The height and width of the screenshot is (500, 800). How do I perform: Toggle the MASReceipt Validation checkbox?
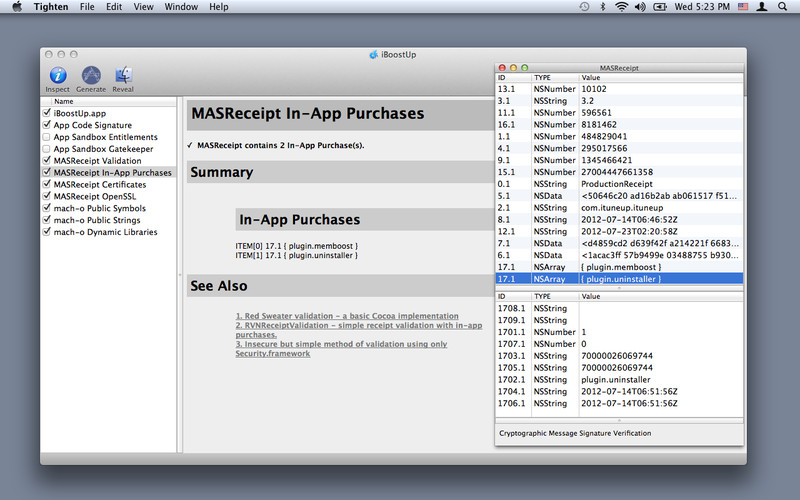(46, 160)
